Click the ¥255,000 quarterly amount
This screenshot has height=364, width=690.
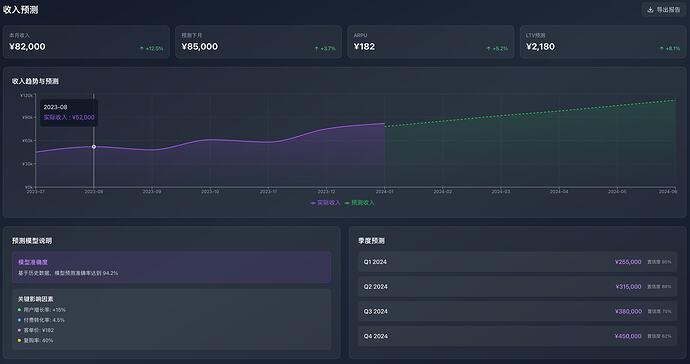tap(628, 262)
